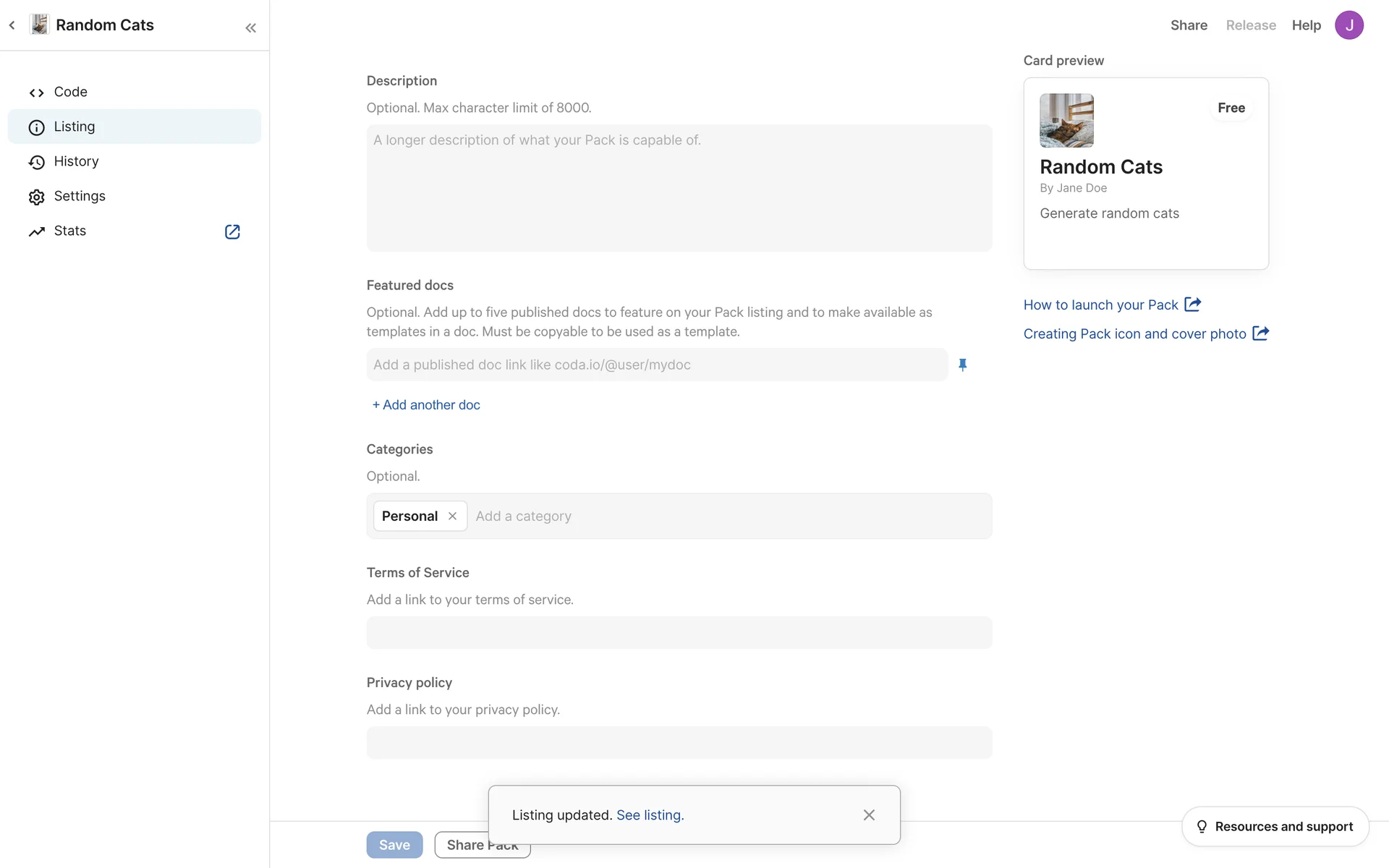The height and width of the screenshot is (868, 1389).
Task: Go to the History section
Action: click(76, 161)
